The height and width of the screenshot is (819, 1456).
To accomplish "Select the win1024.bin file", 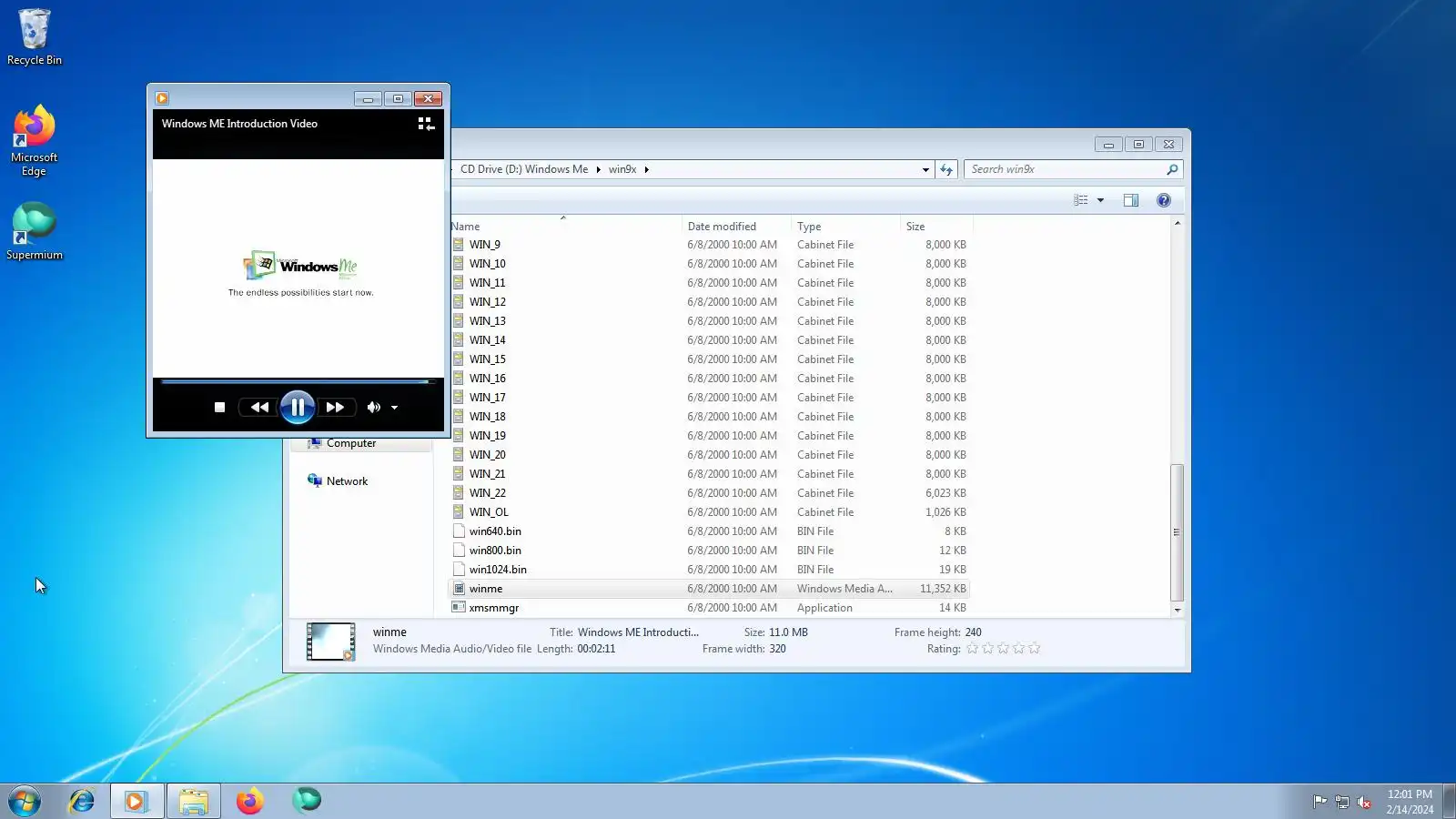I will point(709,570).
